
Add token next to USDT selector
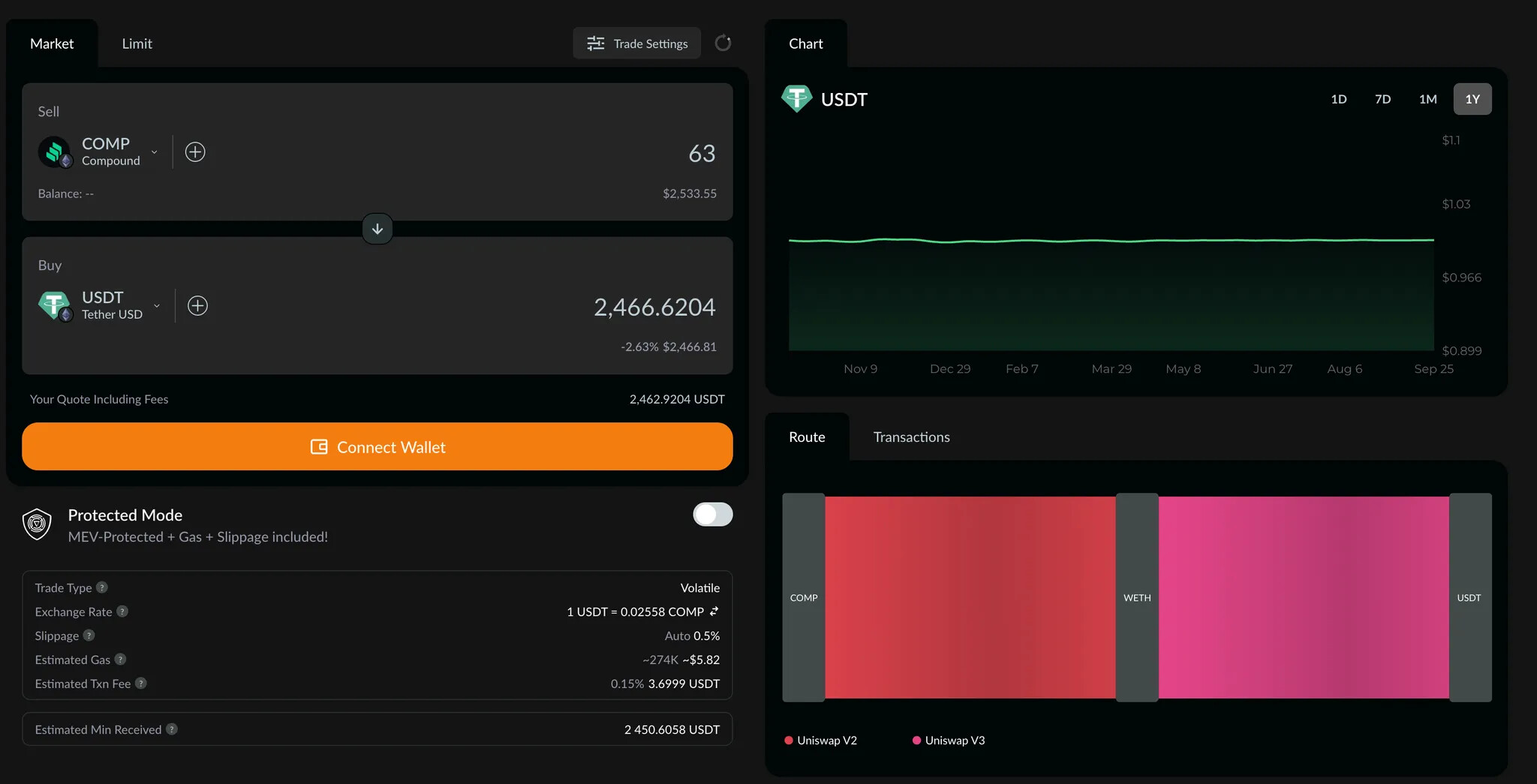point(197,305)
